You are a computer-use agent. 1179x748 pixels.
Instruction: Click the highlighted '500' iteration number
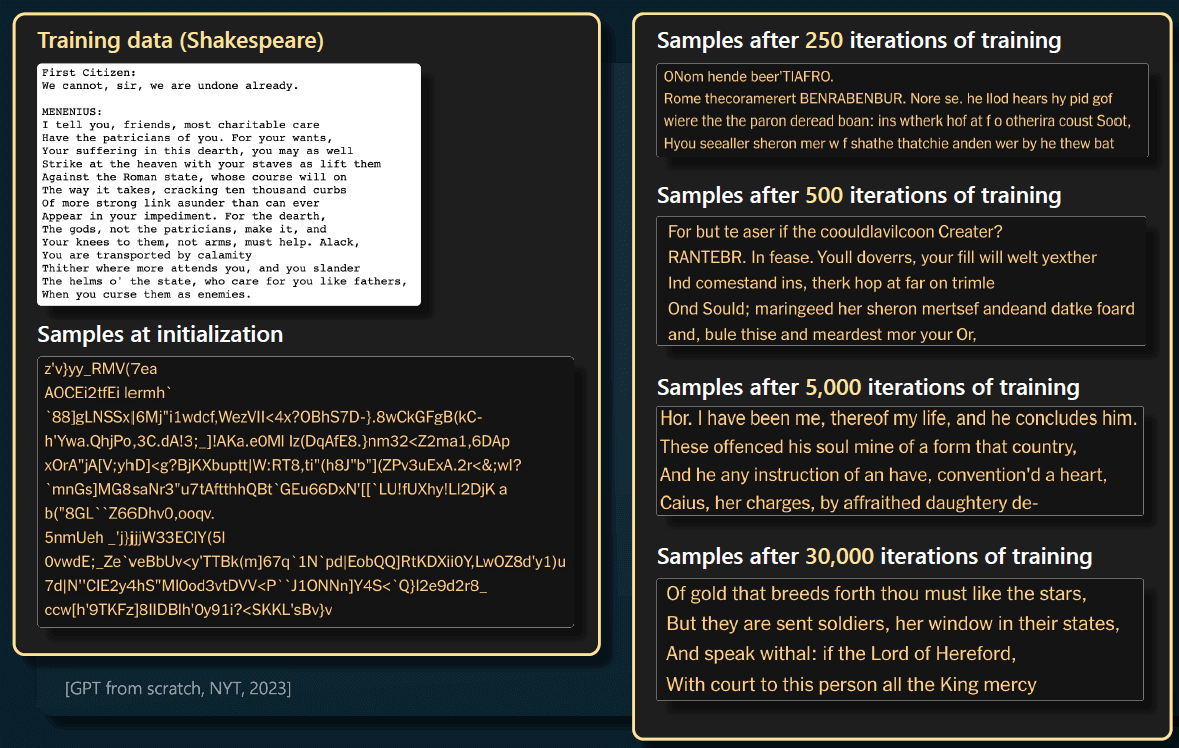pos(824,195)
